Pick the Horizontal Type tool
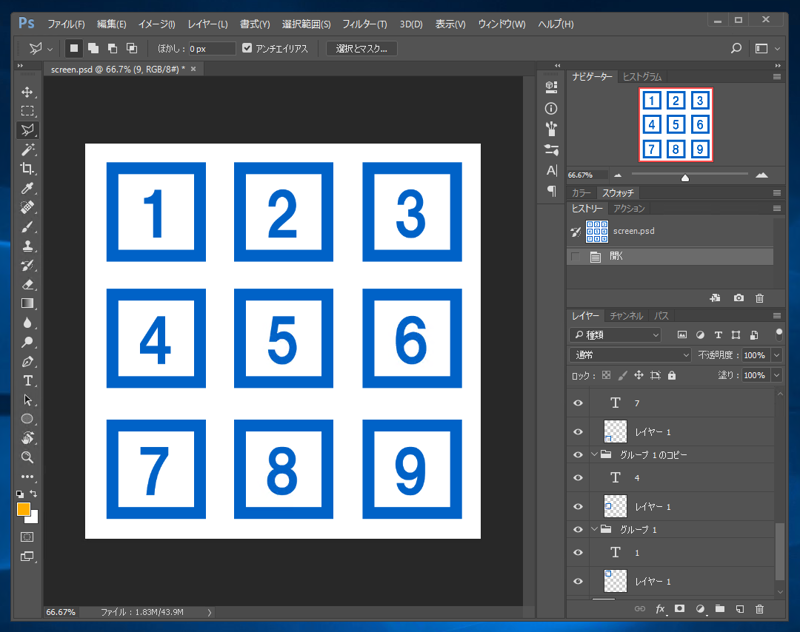 (x=28, y=381)
